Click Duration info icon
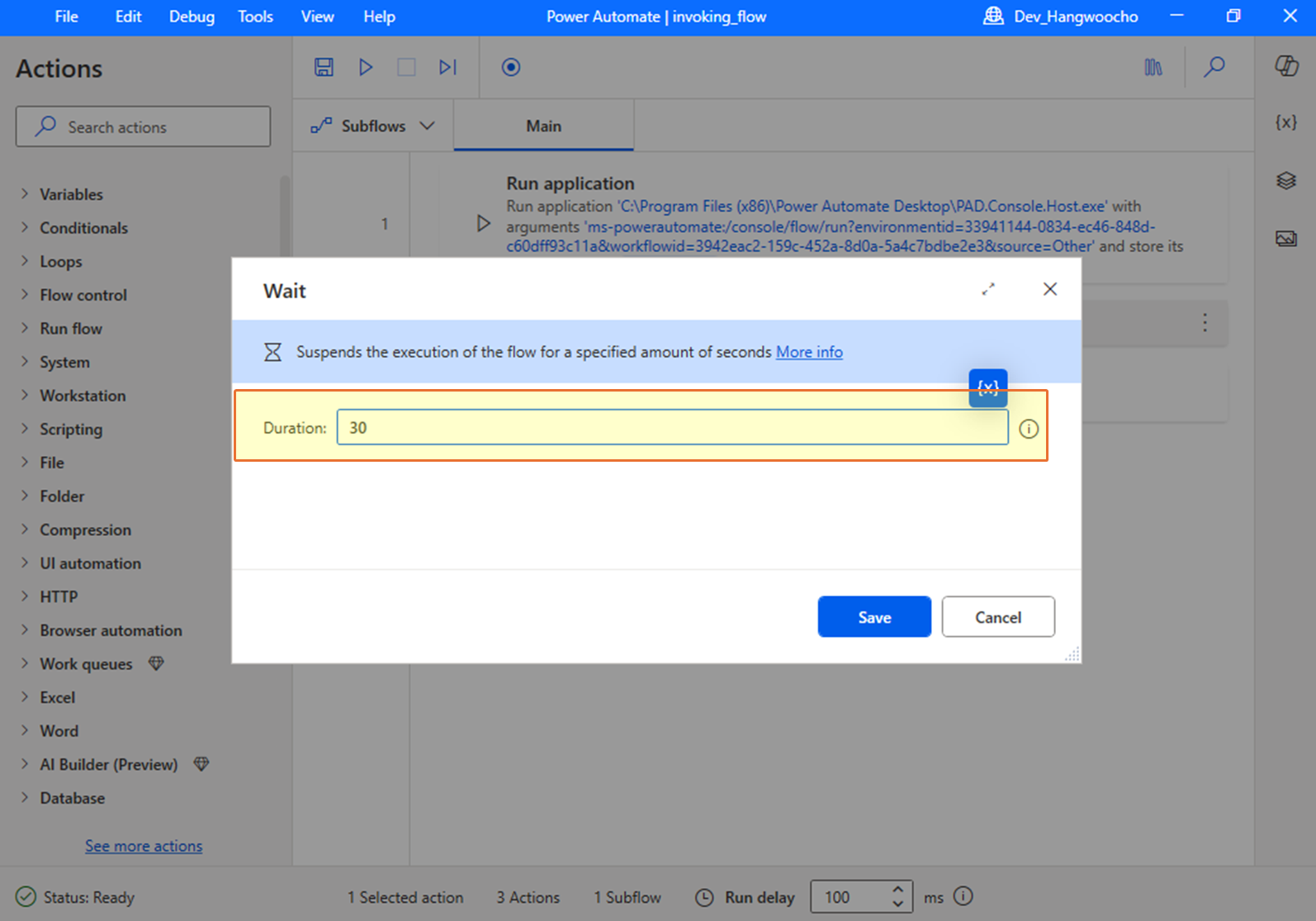Viewport: 1316px width, 921px height. (1029, 429)
